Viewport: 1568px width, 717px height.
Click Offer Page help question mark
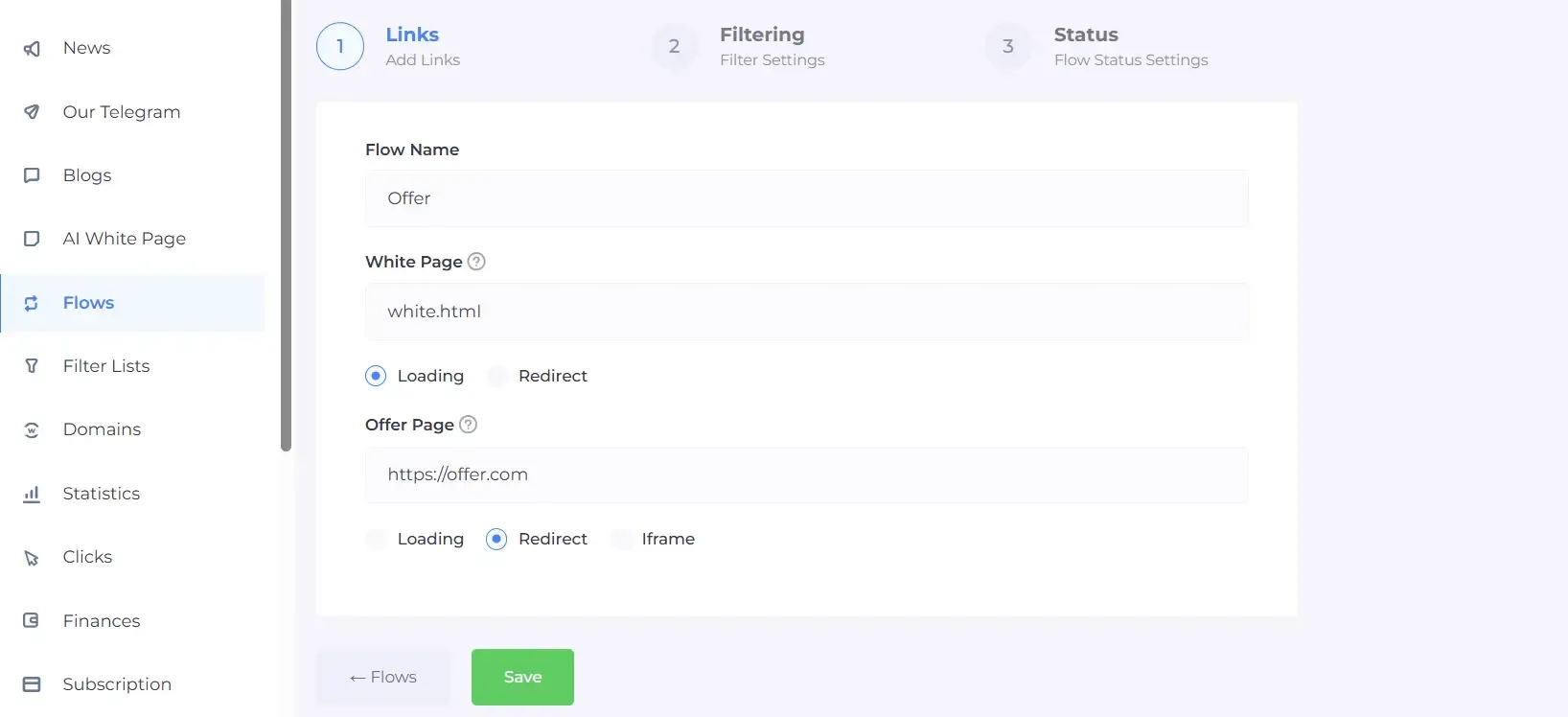(x=468, y=425)
